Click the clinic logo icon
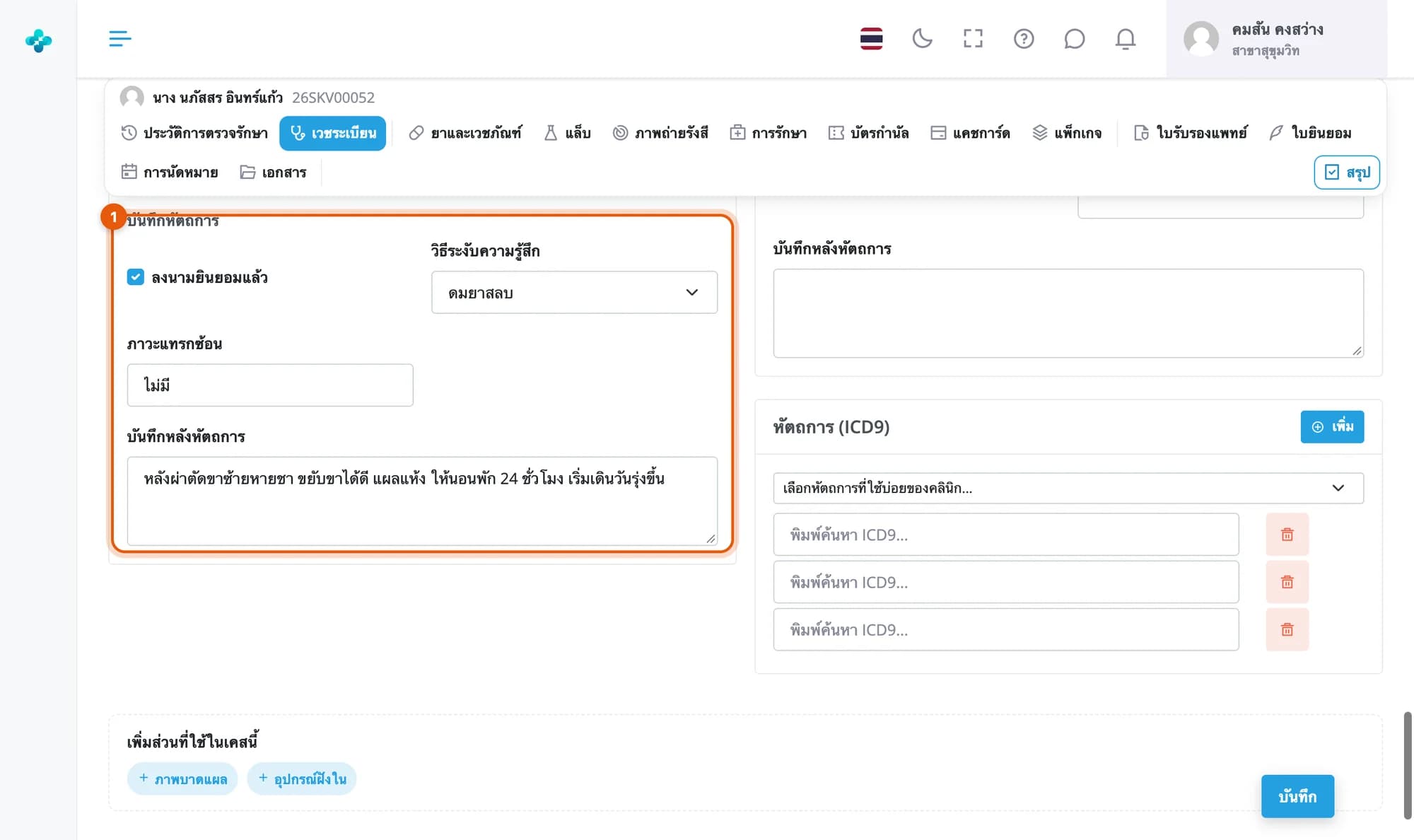Image resolution: width=1414 pixels, height=840 pixels. [x=38, y=40]
